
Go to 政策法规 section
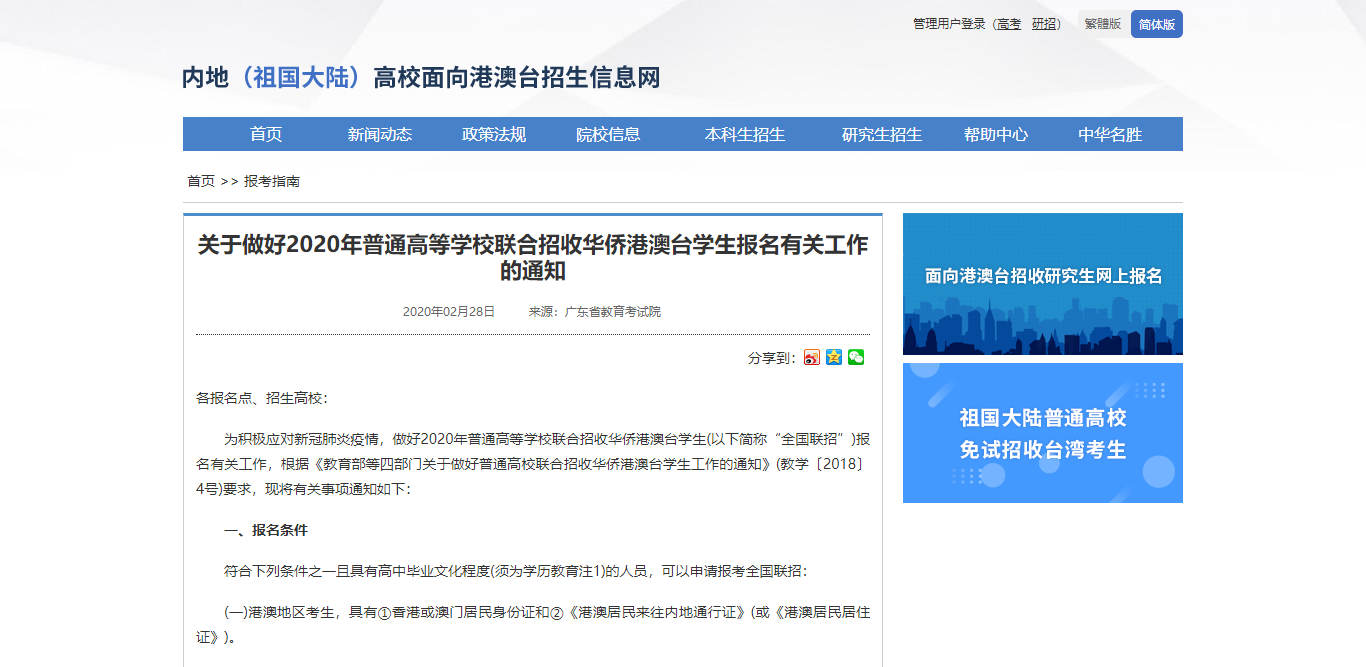pos(494,134)
